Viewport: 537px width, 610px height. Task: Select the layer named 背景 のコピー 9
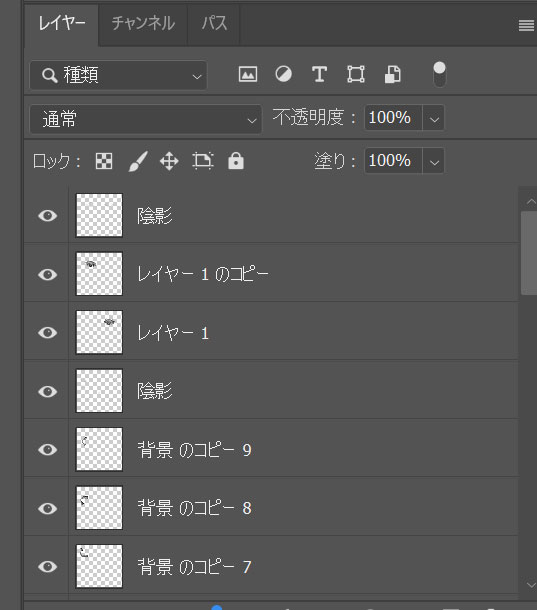194,450
